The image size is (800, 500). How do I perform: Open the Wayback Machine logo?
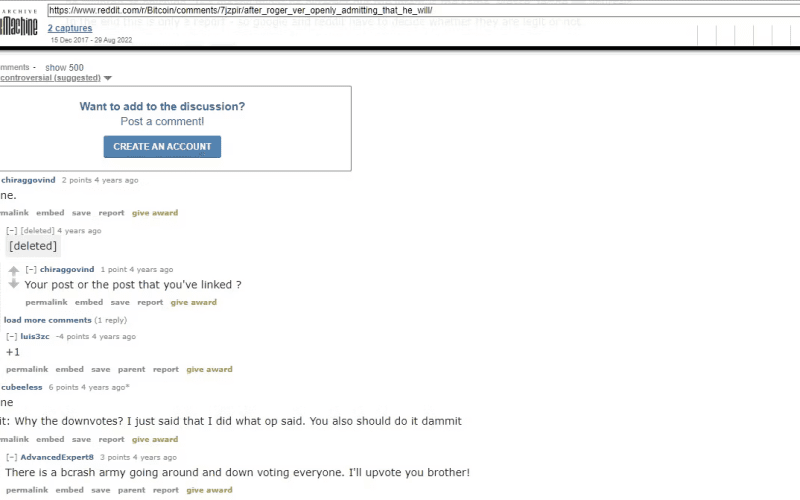click(x=19, y=22)
